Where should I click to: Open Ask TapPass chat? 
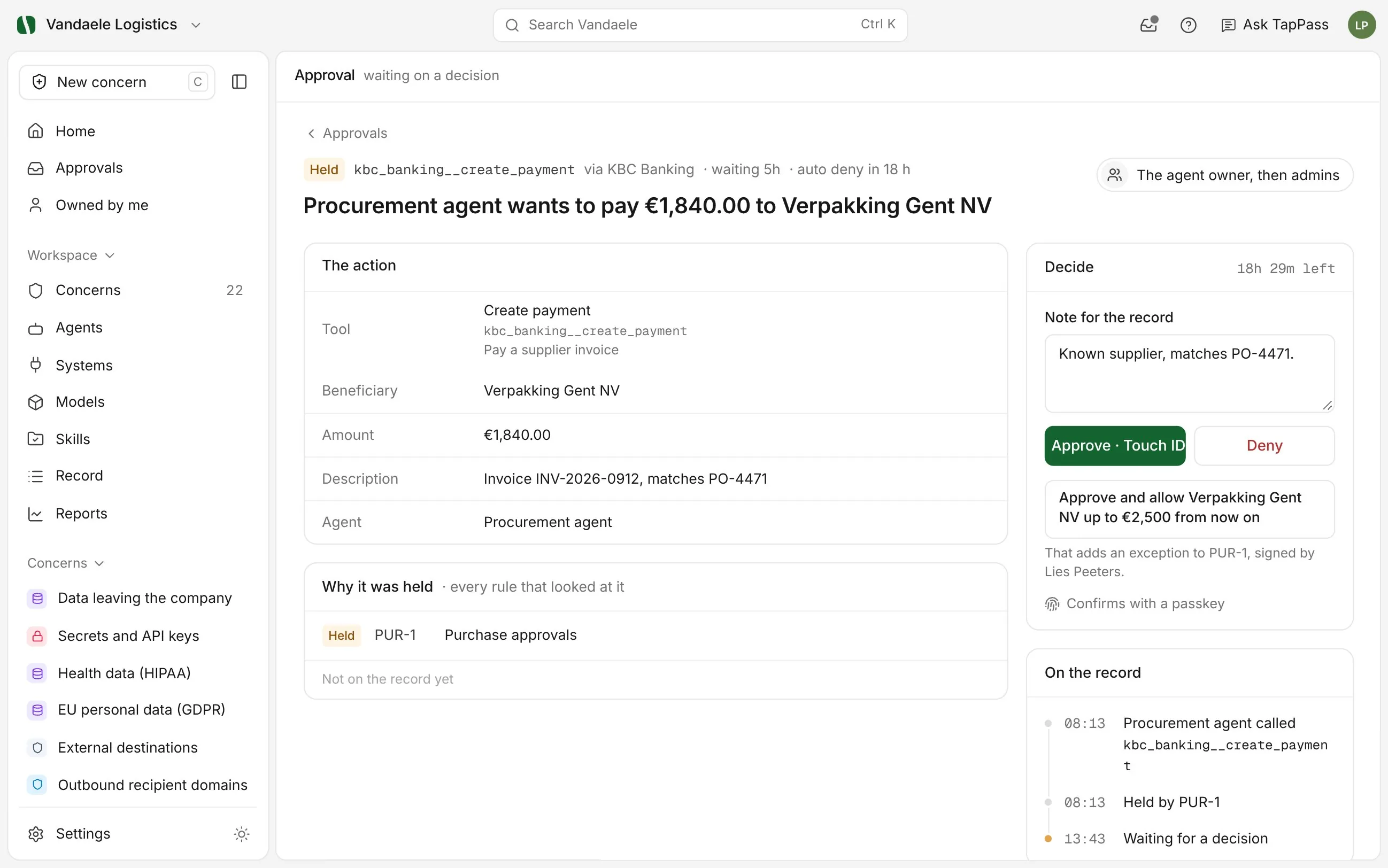(x=1274, y=25)
